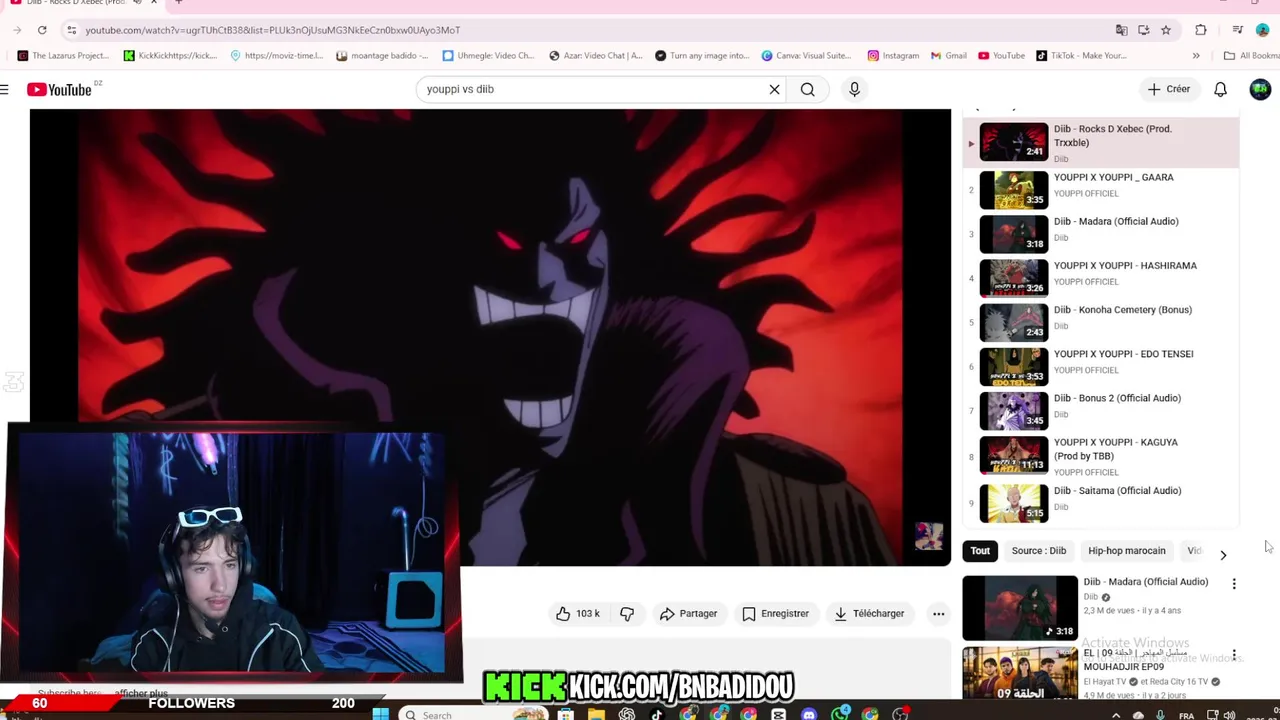Open options for suggested Diib - Madara video
Screen dimensions: 1280x720
1234,583
